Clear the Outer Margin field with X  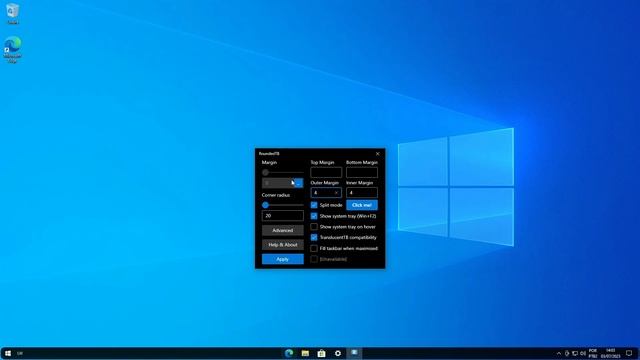336,193
